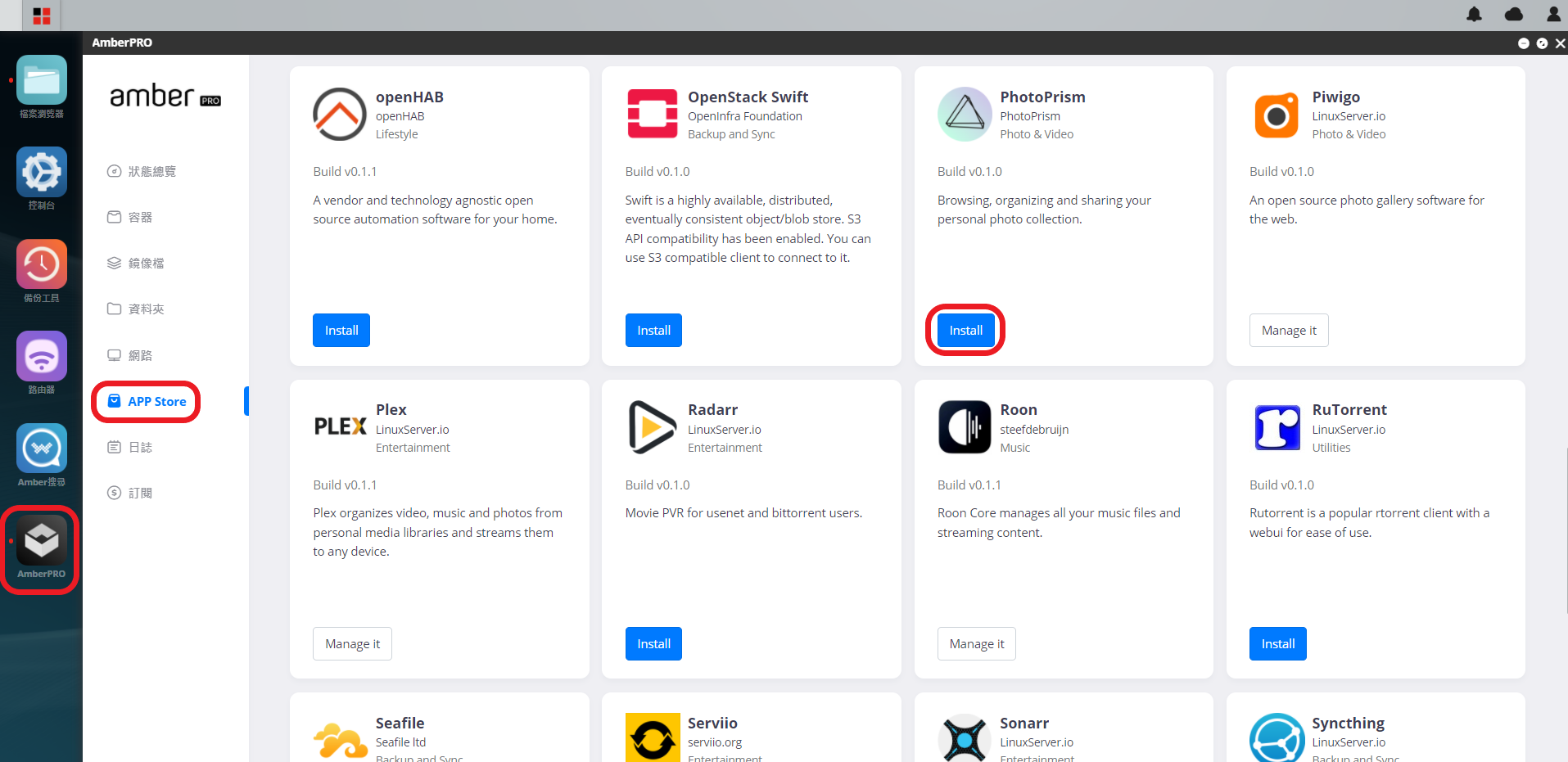Click the Roon app logo
This screenshot has height=762, width=1568.
coord(965,427)
